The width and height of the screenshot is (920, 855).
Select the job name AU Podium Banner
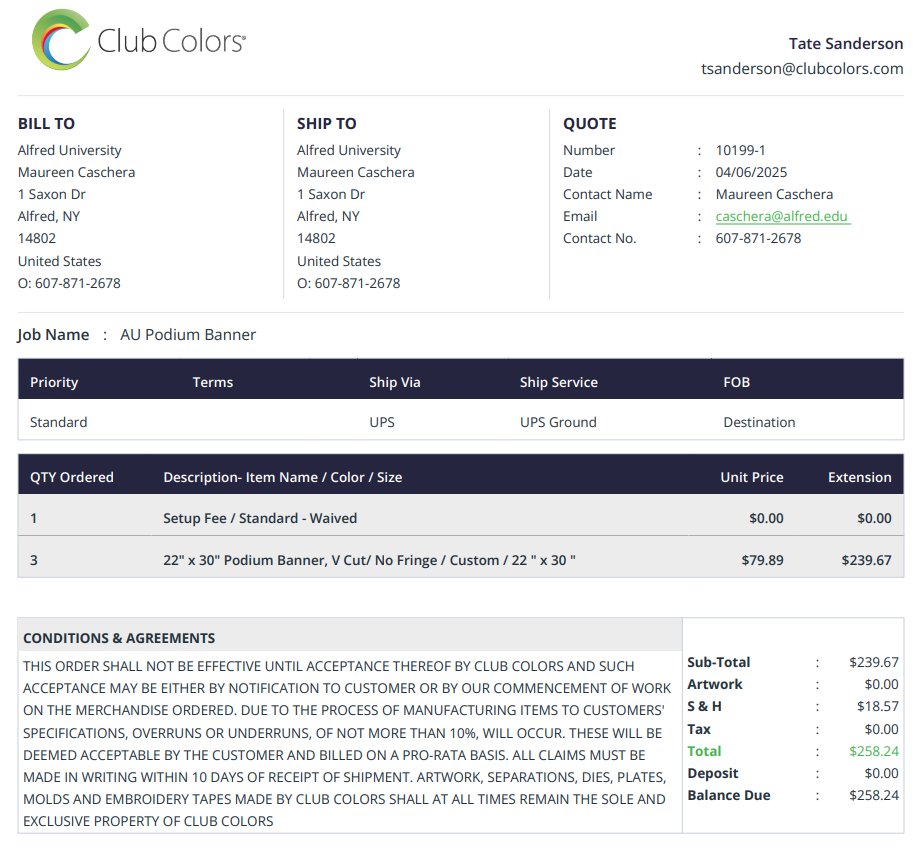188,334
